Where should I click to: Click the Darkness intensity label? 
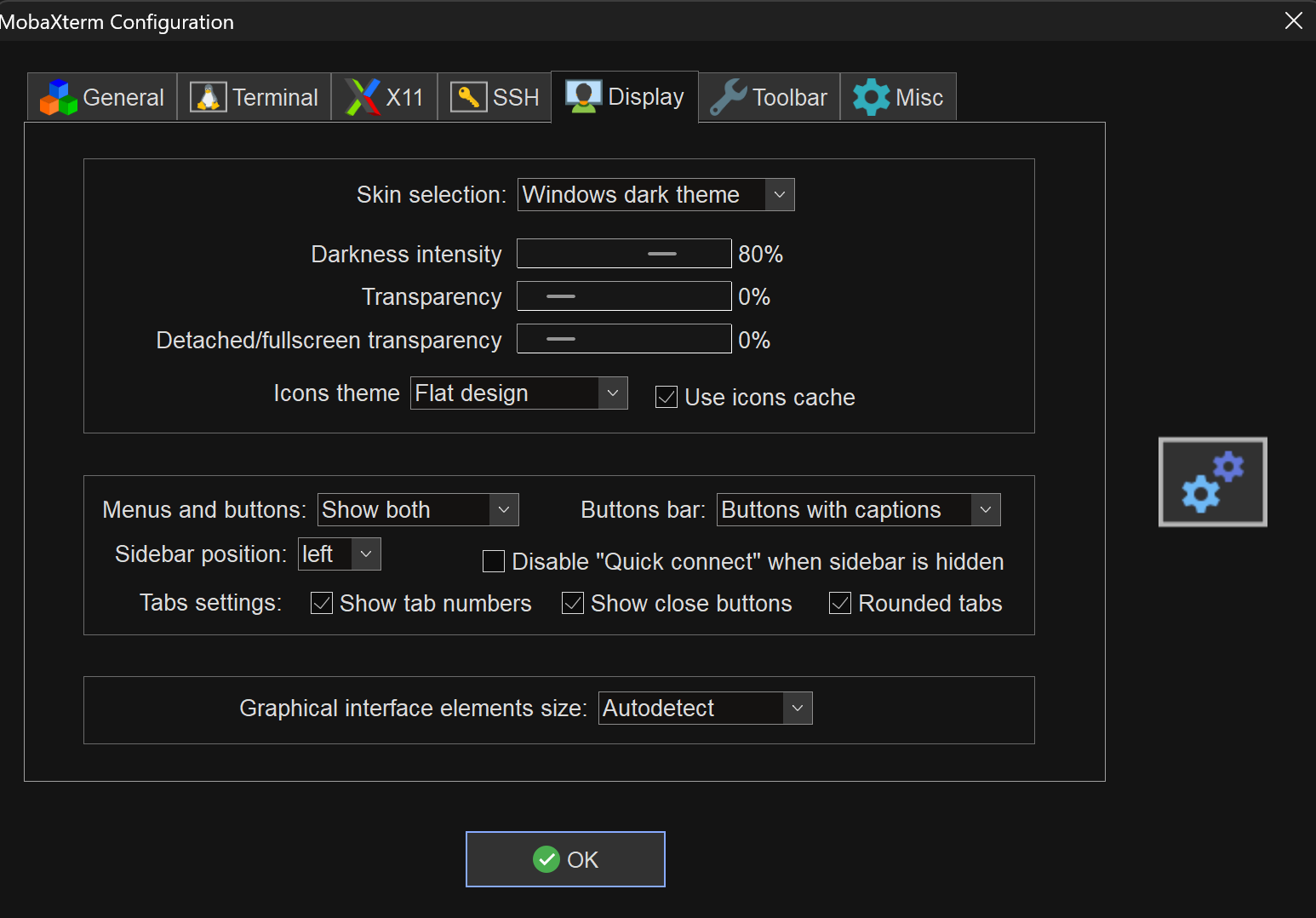pyautogui.click(x=406, y=255)
